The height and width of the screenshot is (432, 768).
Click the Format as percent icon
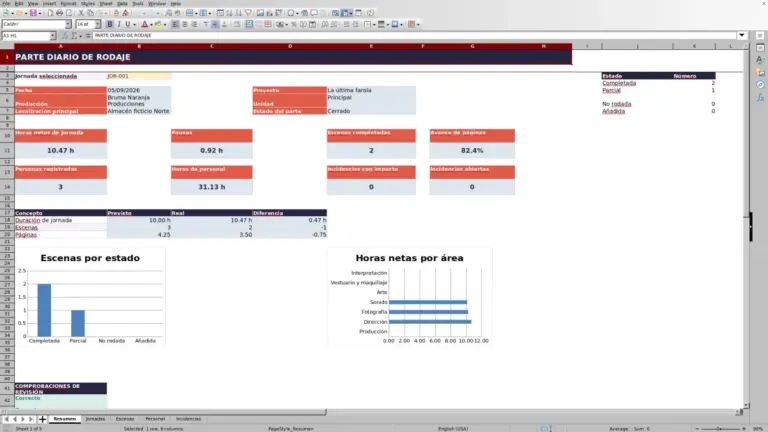click(x=294, y=24)
